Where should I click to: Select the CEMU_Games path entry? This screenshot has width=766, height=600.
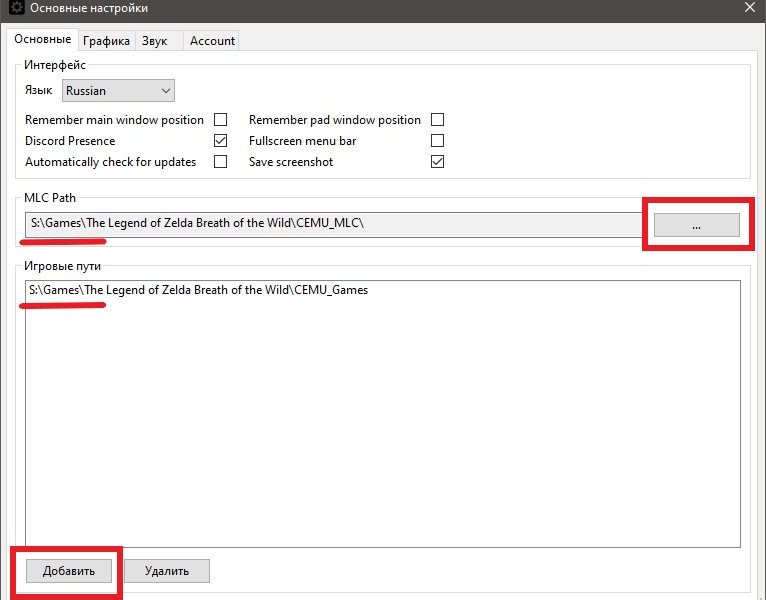(x=198, y=290)
